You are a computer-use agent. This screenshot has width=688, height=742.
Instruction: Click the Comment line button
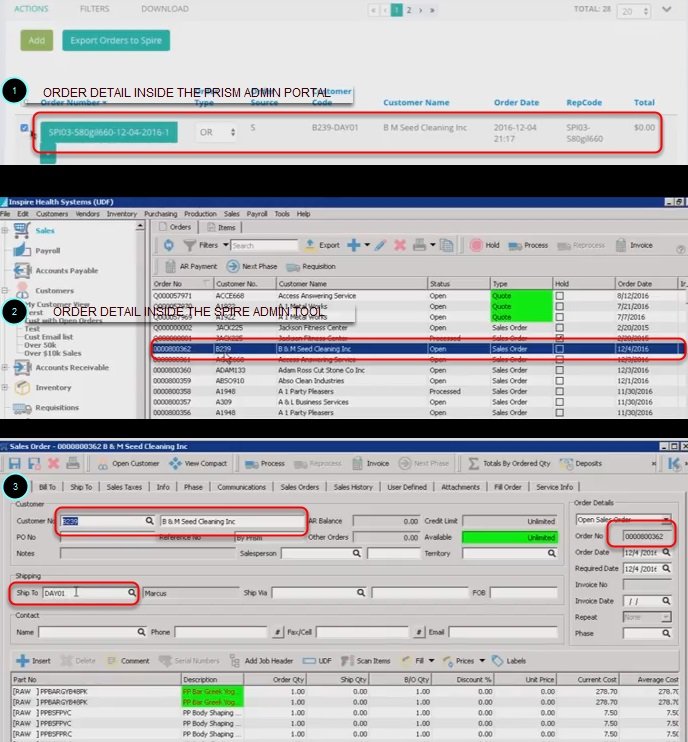point(128,661)
